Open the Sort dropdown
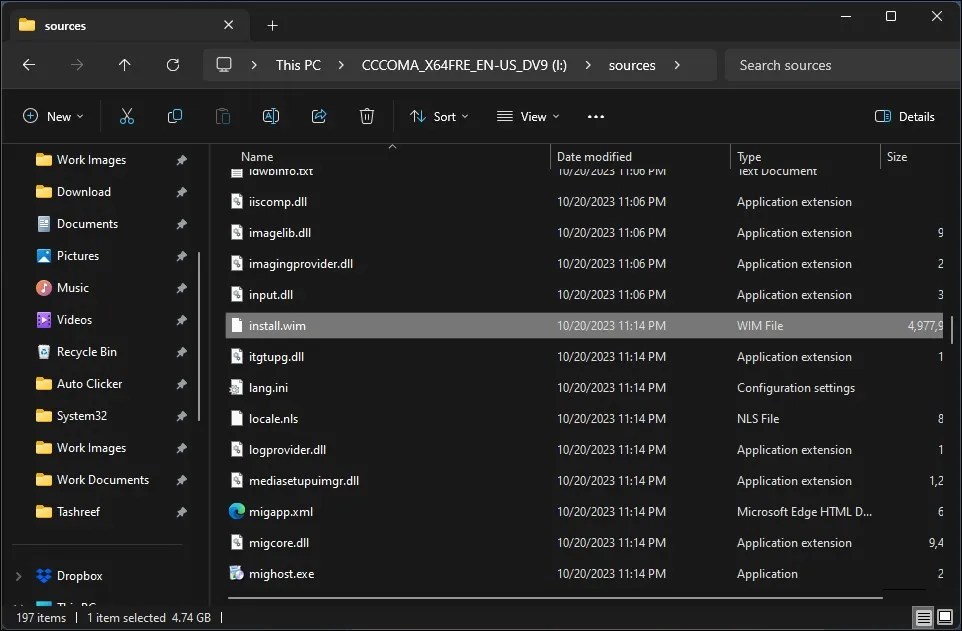Viewport: 962px width, 631px height. (x=439, y=116)
